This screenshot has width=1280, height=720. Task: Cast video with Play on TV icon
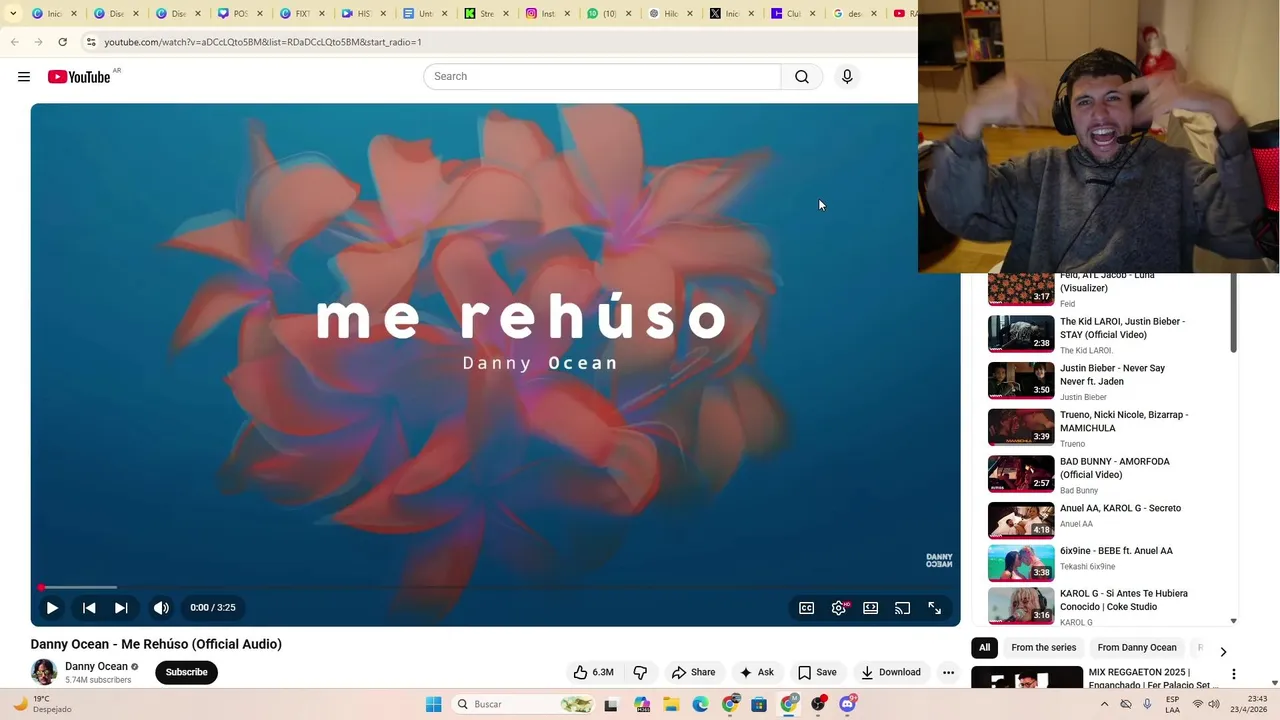click(x=903, y=607)
